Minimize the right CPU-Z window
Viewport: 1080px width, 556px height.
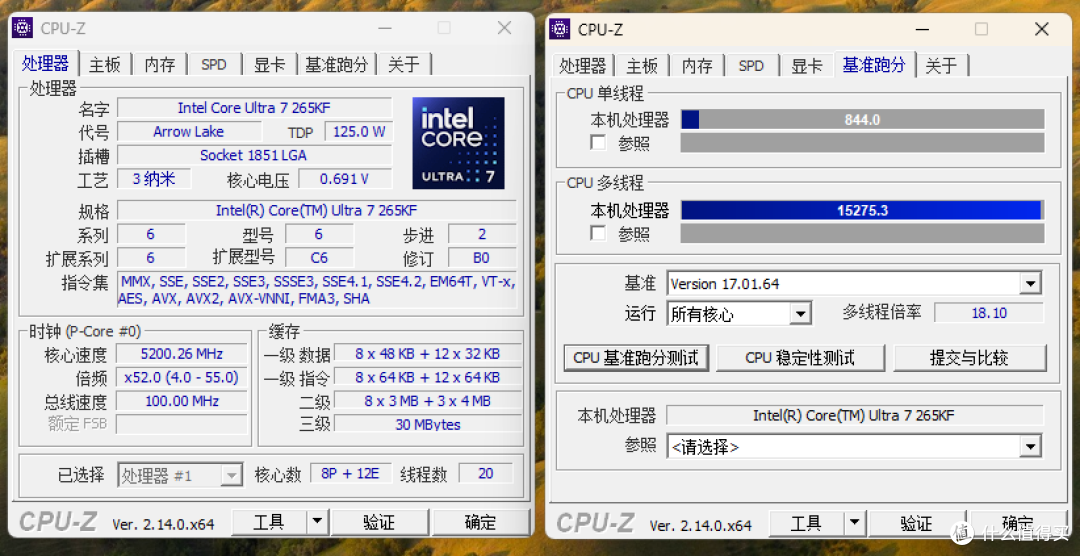click(922, 29)
